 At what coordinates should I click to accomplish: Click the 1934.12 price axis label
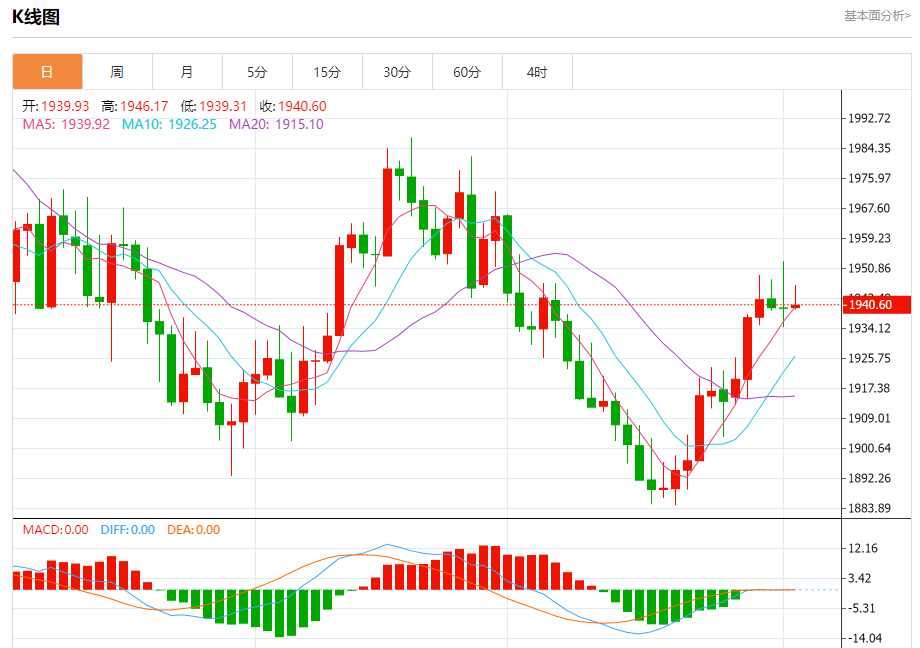(870, 328)
